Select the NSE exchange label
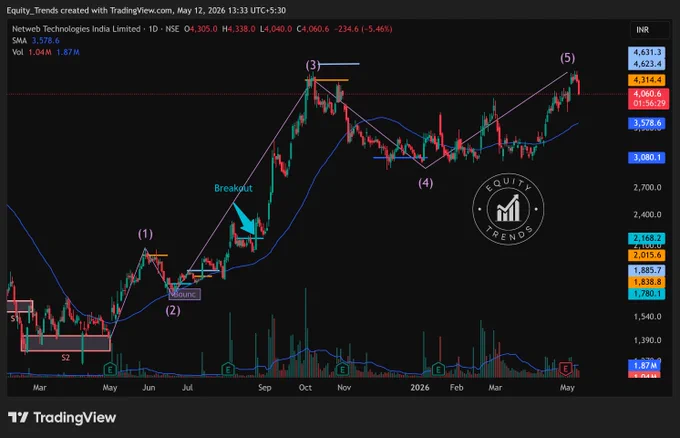 click(x=172, y=29)
